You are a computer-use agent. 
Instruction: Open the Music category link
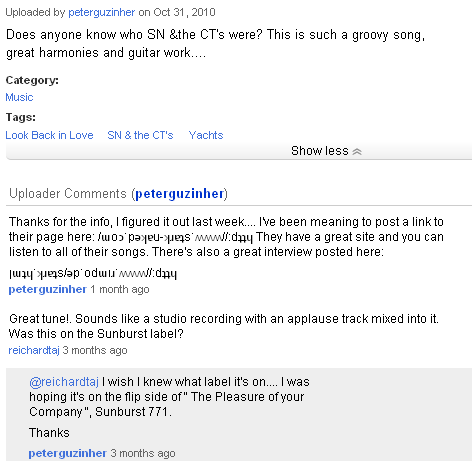coord(19,97)
